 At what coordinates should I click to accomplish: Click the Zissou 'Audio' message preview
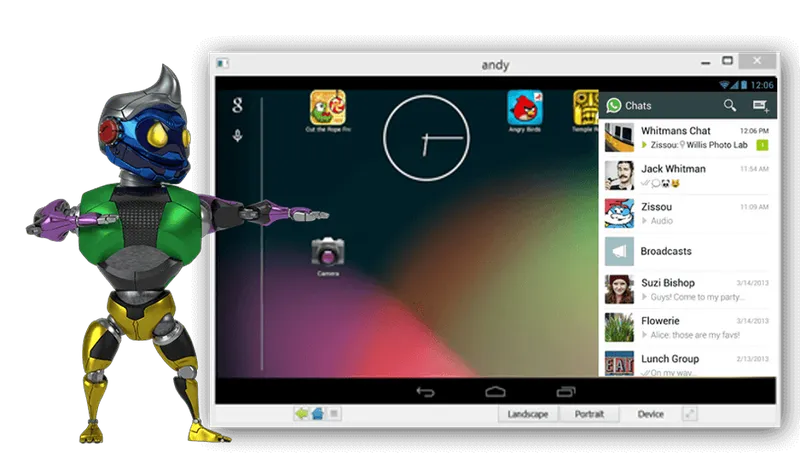[662, 221]
